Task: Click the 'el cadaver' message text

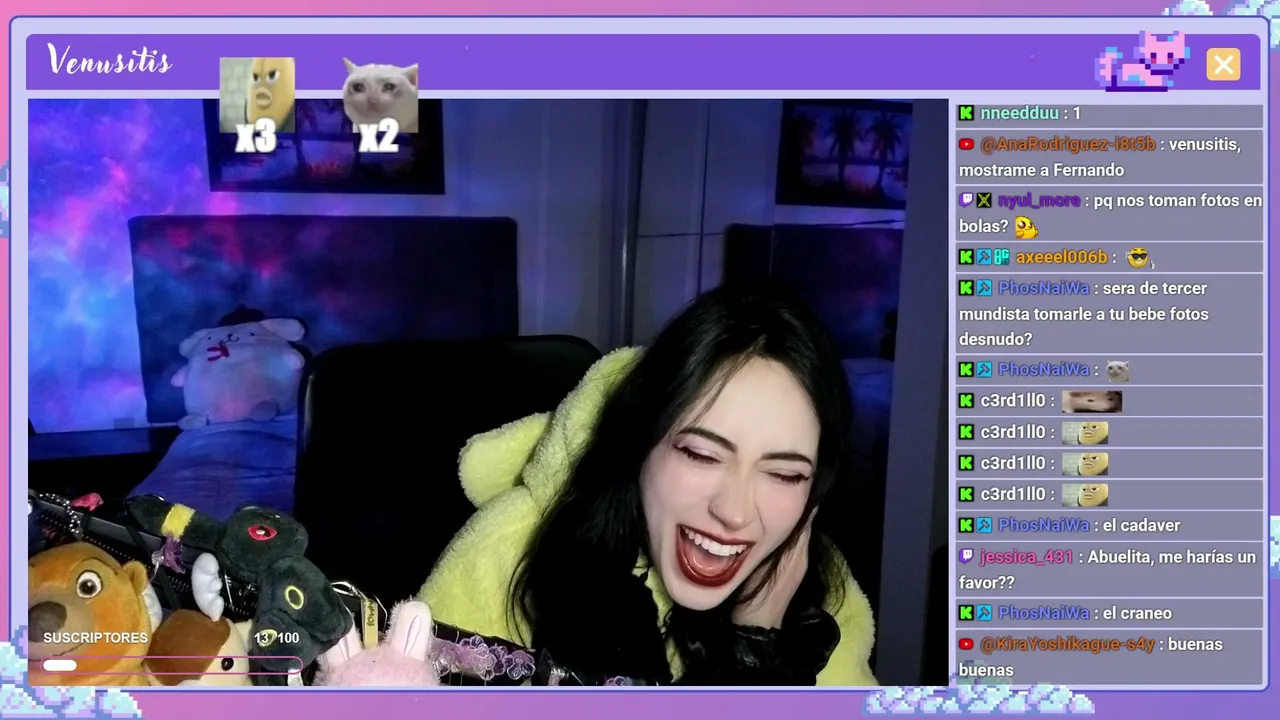Action: pyautogui.click(x=1141, y=525)
